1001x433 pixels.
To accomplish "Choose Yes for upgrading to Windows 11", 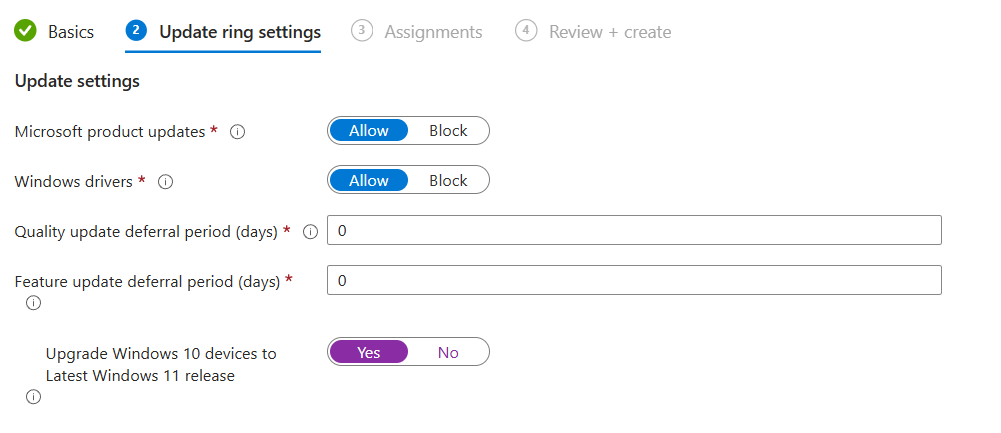I will tap(368, 352).
